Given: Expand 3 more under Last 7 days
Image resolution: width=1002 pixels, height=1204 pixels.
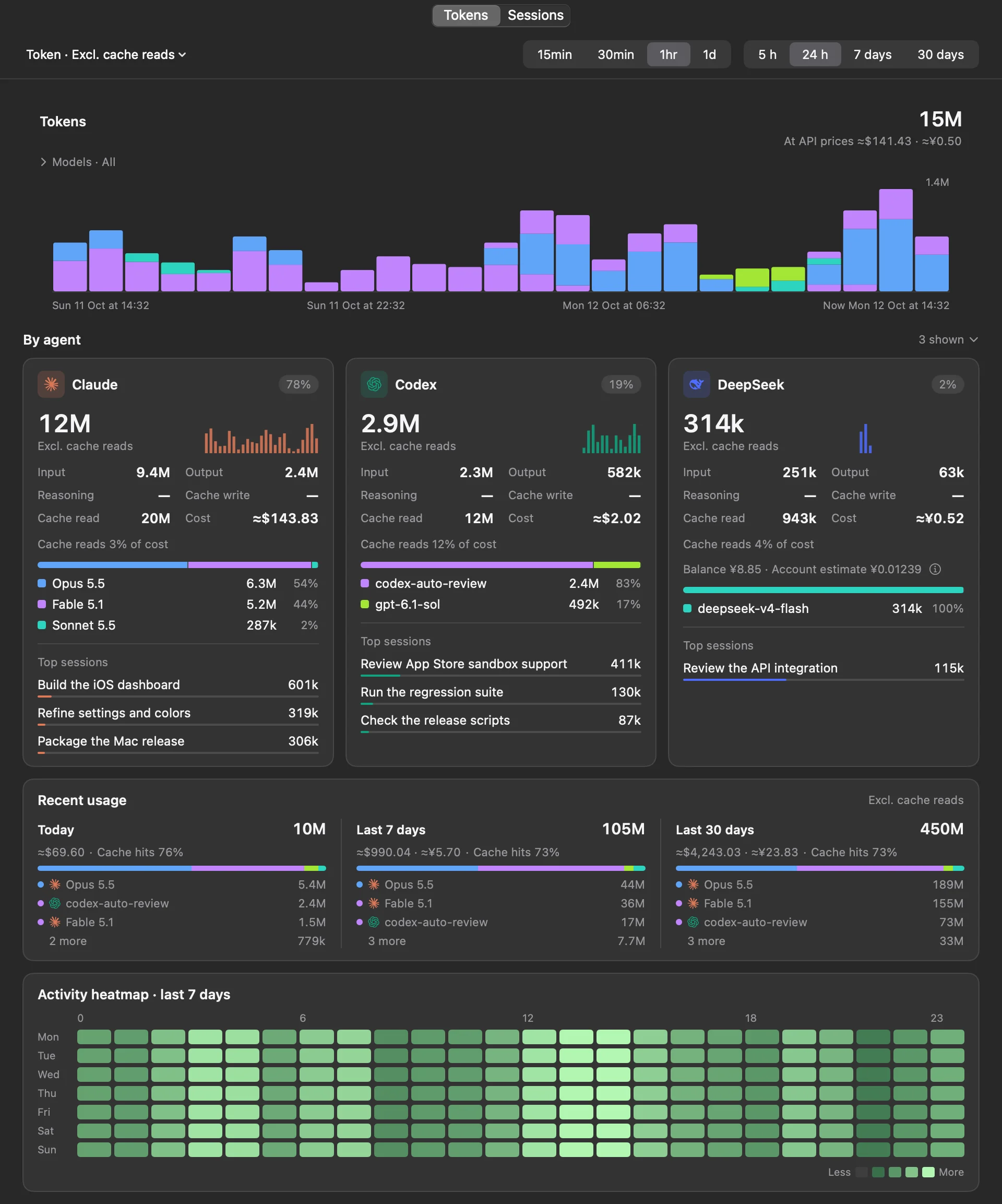Looking at the screenshot, I should pyautogui.click(x=500, y=941).
